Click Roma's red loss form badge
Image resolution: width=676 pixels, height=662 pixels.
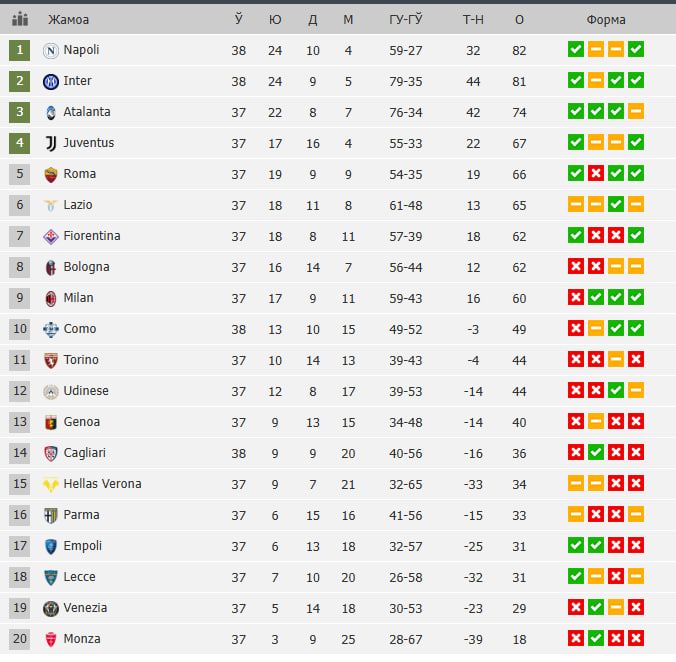coord(596,174)
